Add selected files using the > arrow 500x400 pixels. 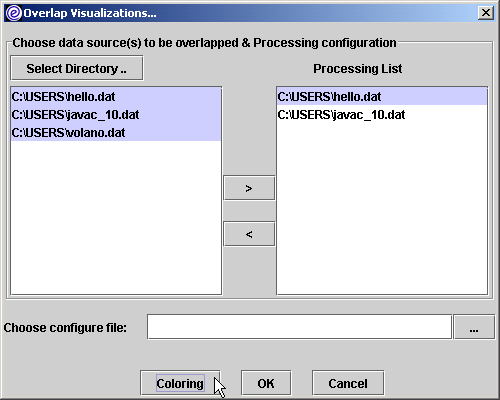249,188
